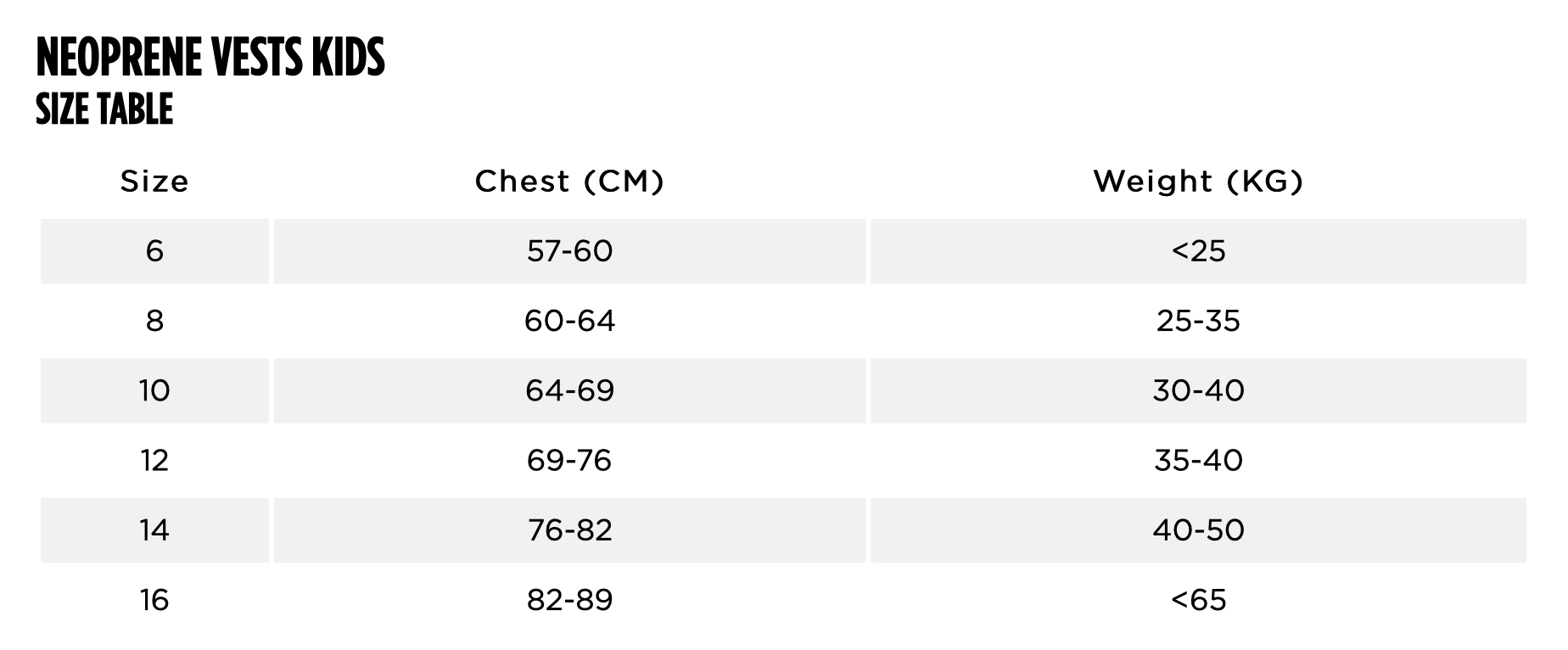Click chest value 64-69
Image resolution: width=1568 pixels, height=650 pixels.
[x=569, y=390]
